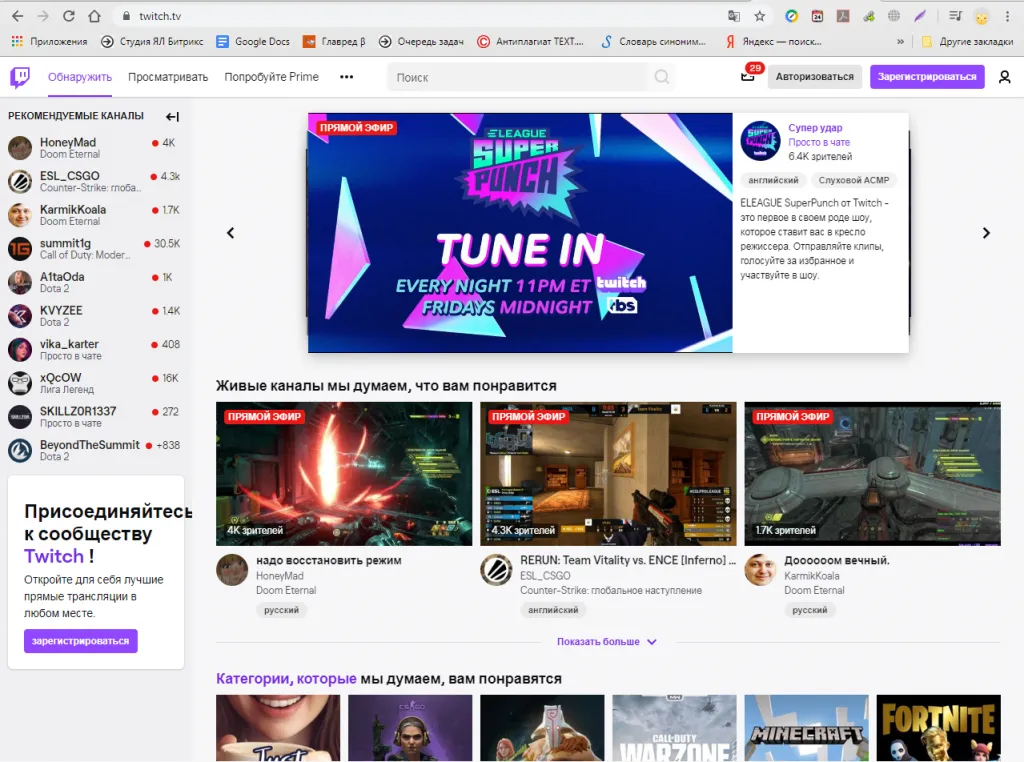Screen dimensions: 1024x762
Task: Open KarmikKoala Doom Eternal stream thumbnail
Action: coord(872,473)
